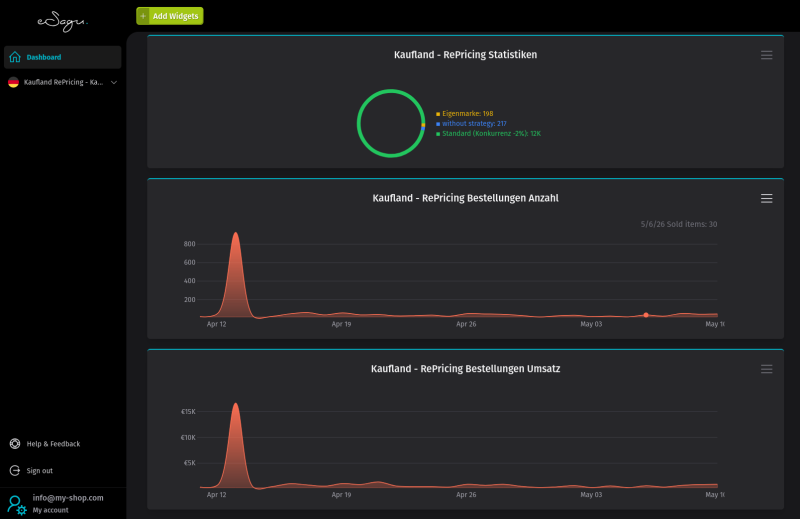The height and width of the screenshot is (519, 800).
Task: Click the green Standard legend swatch
Action: point(438,134)
